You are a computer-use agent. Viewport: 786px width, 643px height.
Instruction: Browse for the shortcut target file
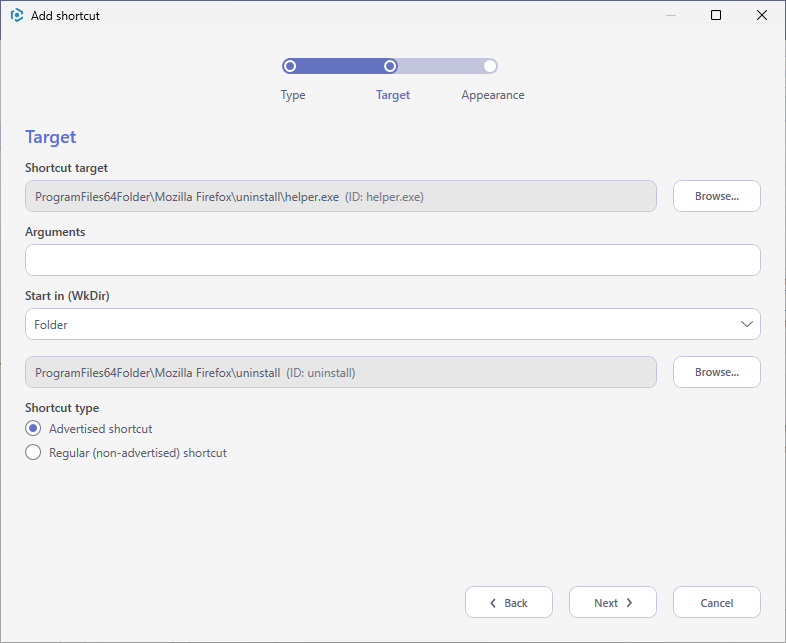[716, 196]
